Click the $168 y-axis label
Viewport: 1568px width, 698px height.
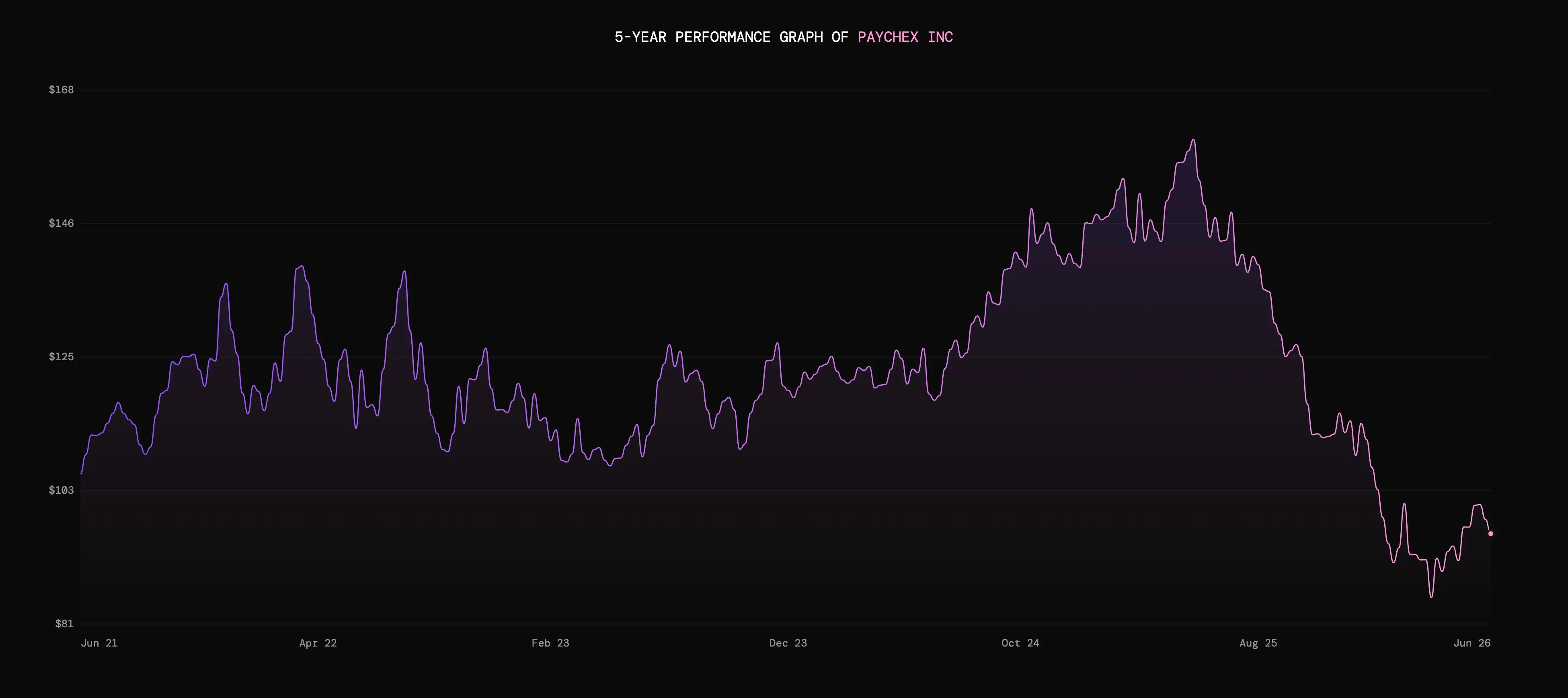pos(61,89)
